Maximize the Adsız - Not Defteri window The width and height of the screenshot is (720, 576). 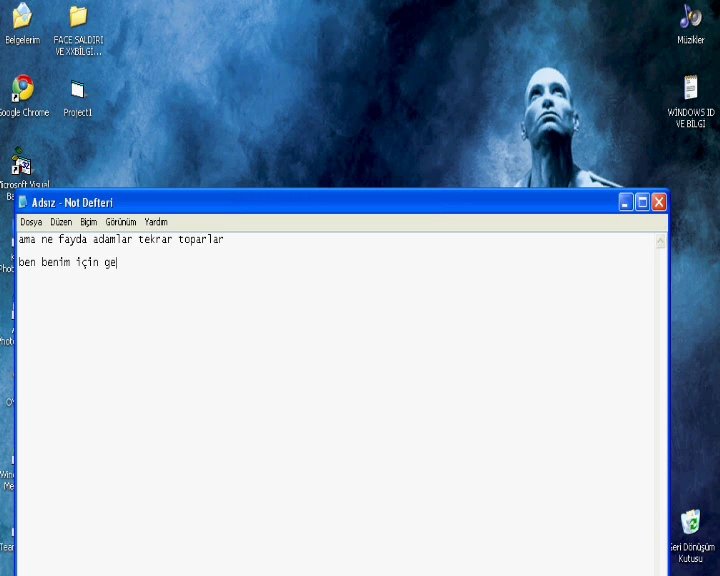642,202
